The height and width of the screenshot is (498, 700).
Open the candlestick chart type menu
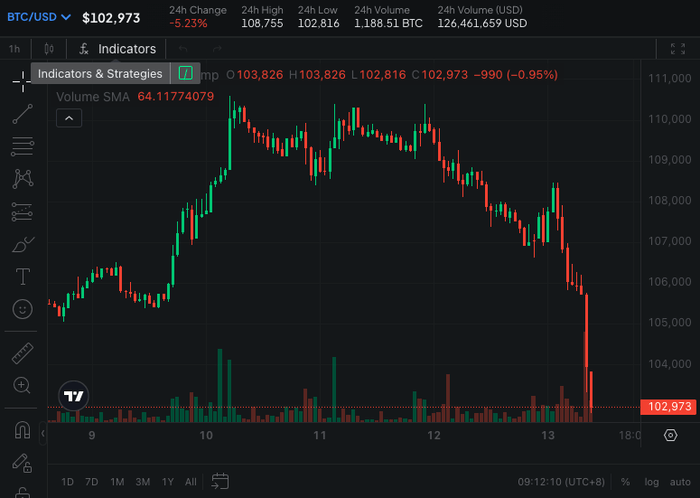tap(48, 49)
